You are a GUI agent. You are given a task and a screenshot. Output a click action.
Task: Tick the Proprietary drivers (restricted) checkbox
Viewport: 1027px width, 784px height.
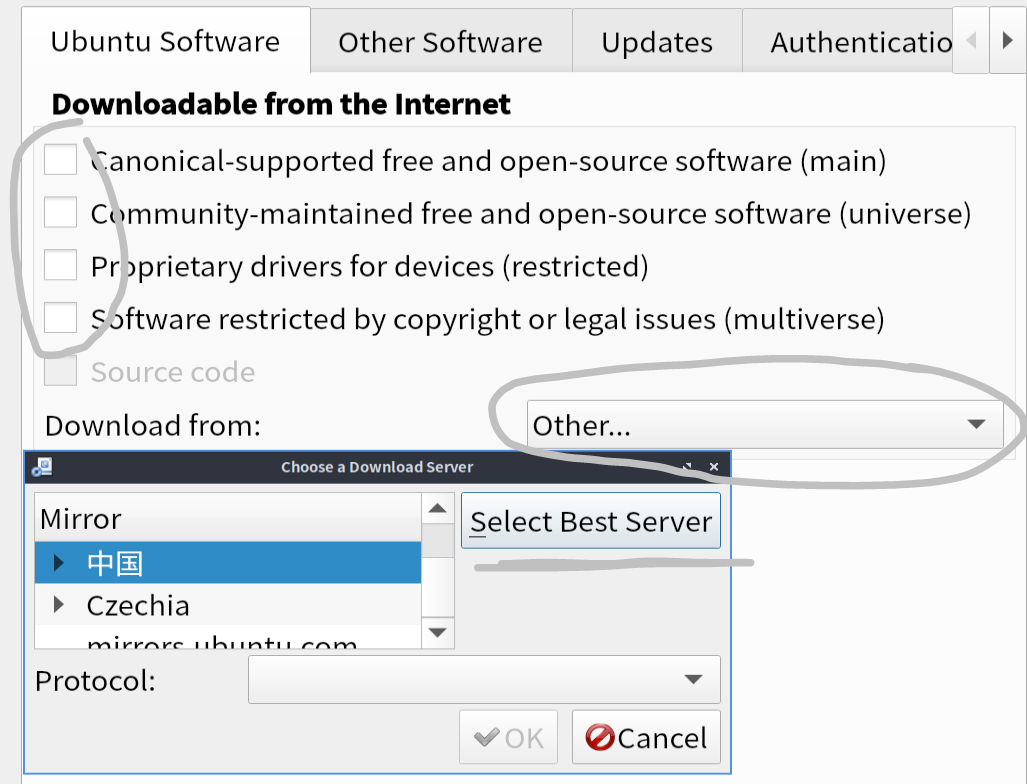[61, 266]
